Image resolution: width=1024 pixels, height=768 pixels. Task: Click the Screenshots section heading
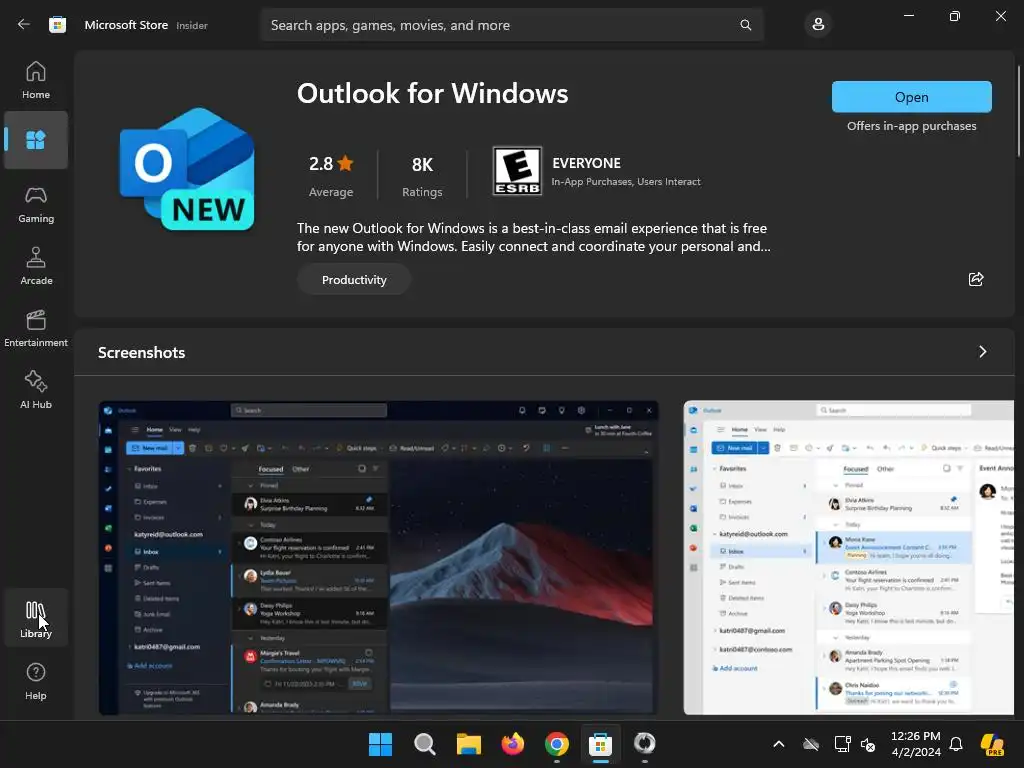click(142, 353)
